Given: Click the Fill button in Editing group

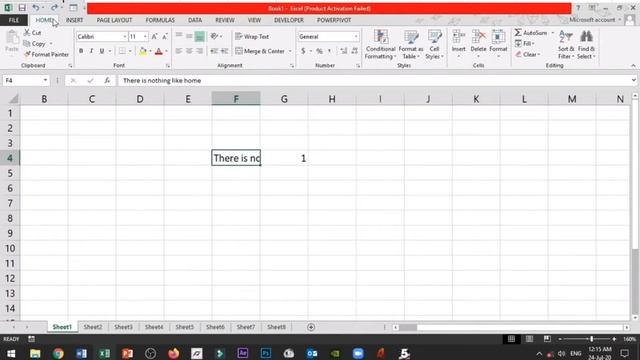Looking at the screenshot, I should [x=525, y=44].
